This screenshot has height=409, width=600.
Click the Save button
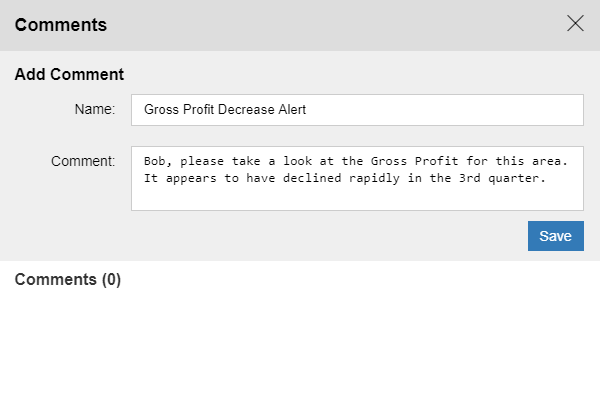pyautogui.click(x=555, y=236)
